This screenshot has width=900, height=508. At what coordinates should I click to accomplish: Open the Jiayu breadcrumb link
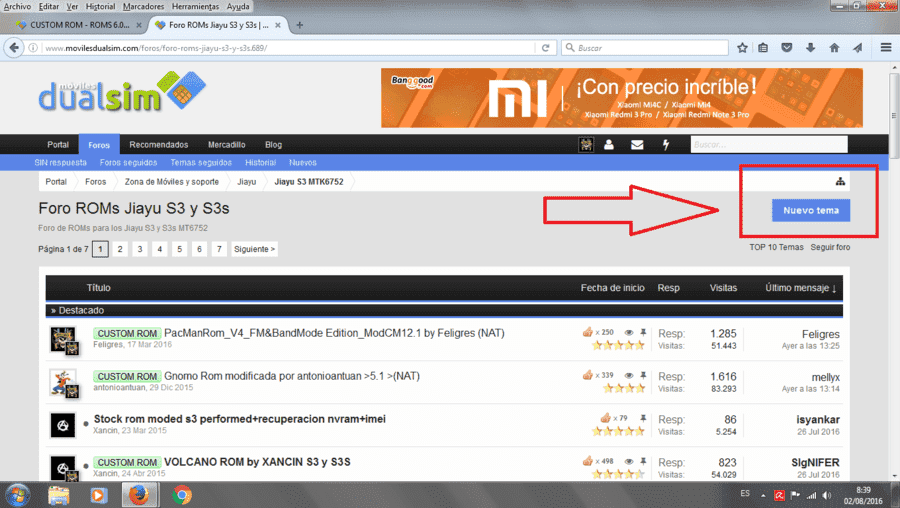(x=246, y=182)
